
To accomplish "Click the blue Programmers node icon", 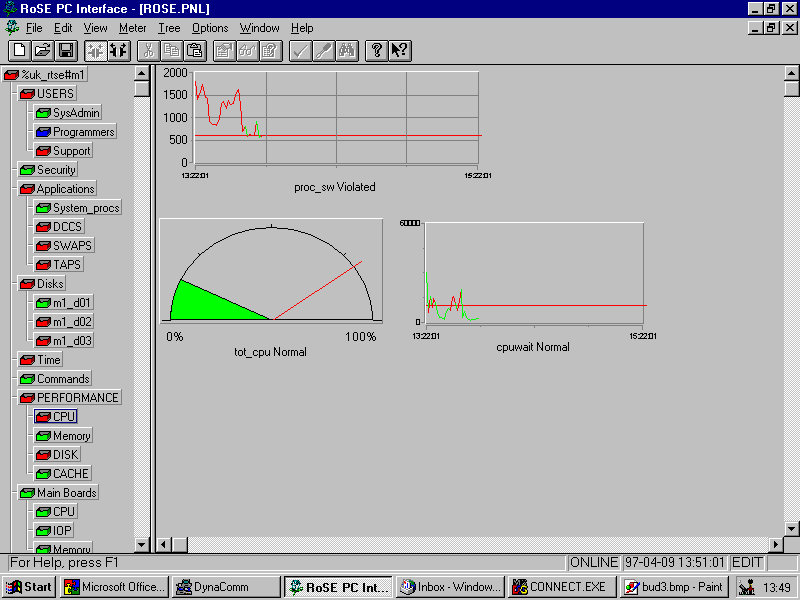I will click(43, 132).
